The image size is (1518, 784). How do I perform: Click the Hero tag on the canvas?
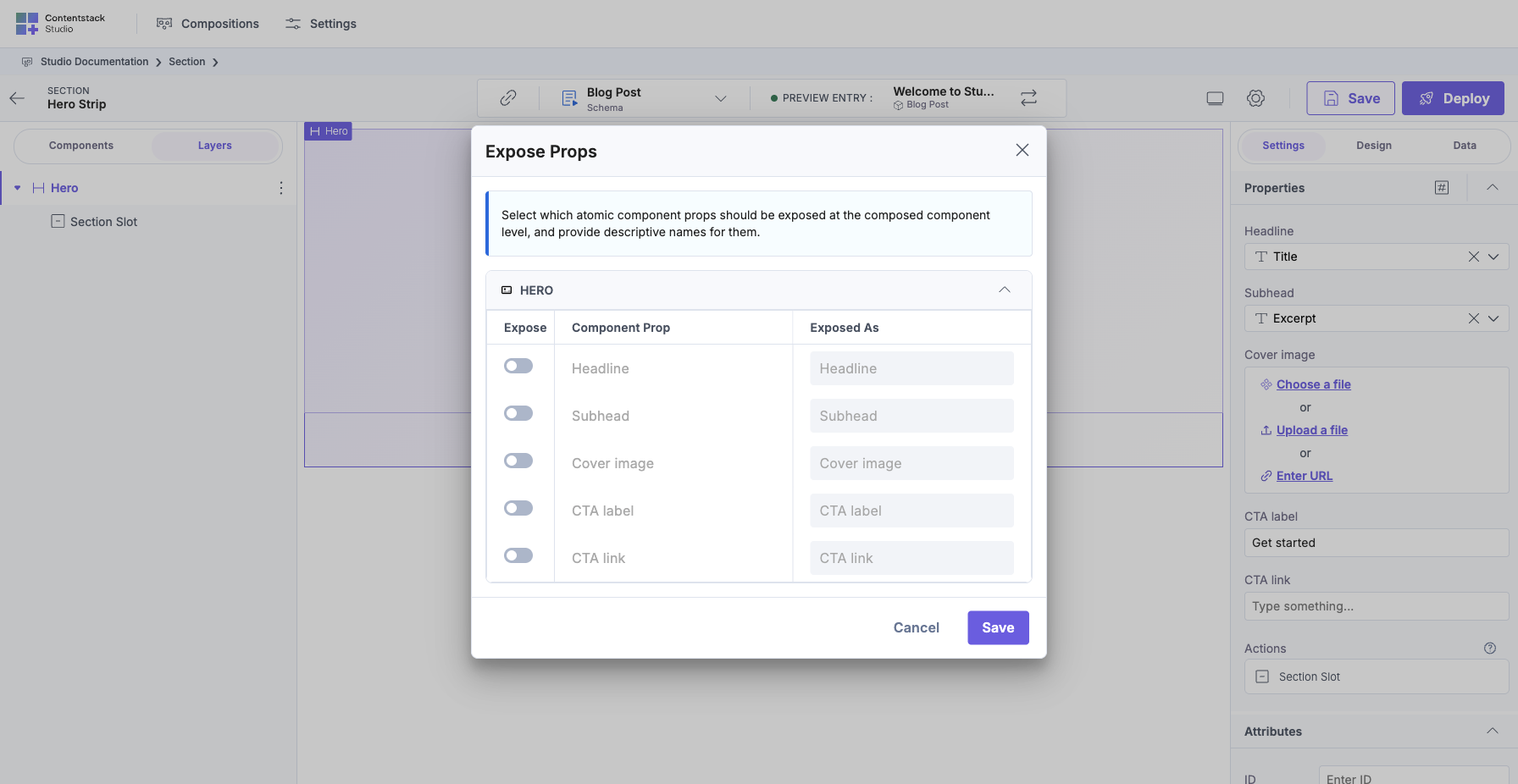[329, 131]
